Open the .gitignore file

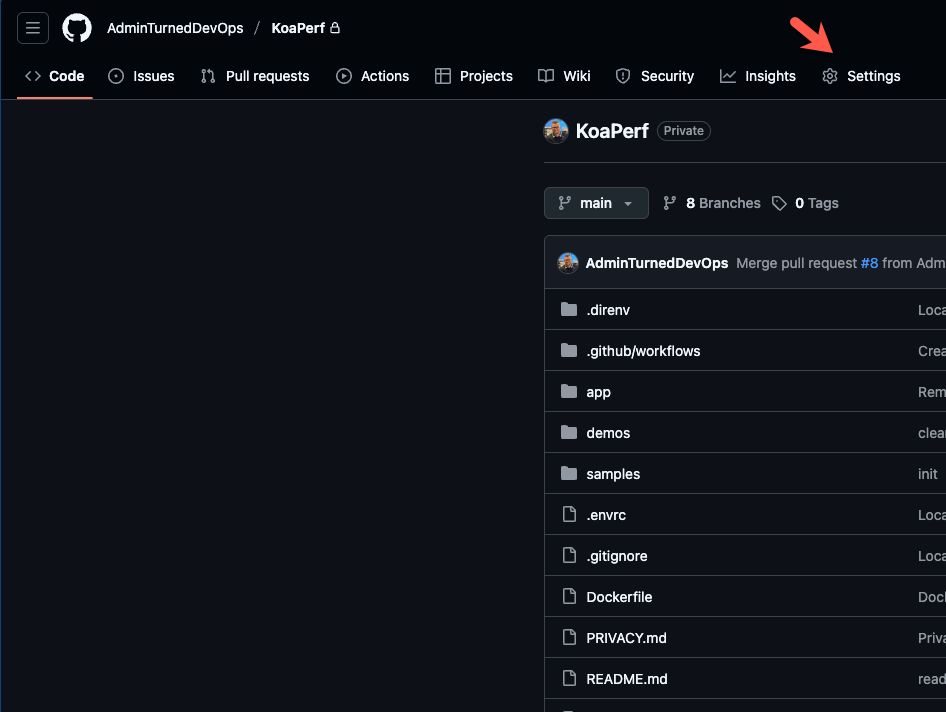[617, 556]
